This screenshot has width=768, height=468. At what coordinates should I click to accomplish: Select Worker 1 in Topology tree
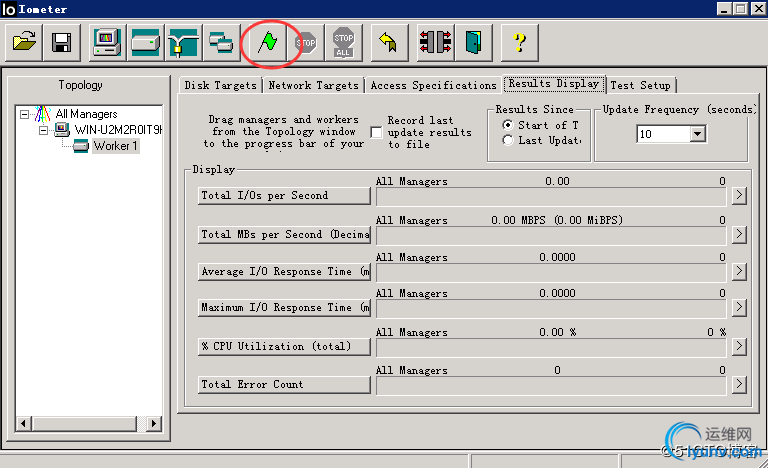[116, 146]
